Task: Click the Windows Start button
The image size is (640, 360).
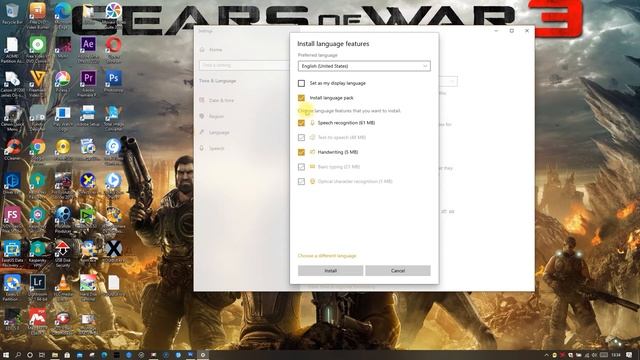Action: pos(6,355)
